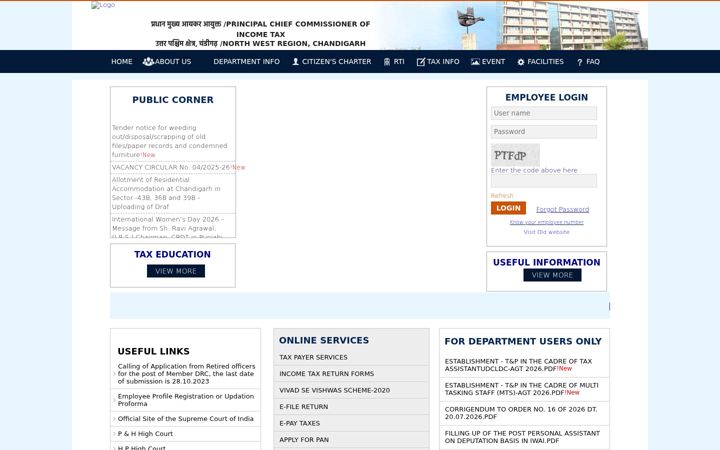Open Corrigendum to Order No. 16 PDF
Viewport: 720px width, 450px height.
[x=521, y=413]
